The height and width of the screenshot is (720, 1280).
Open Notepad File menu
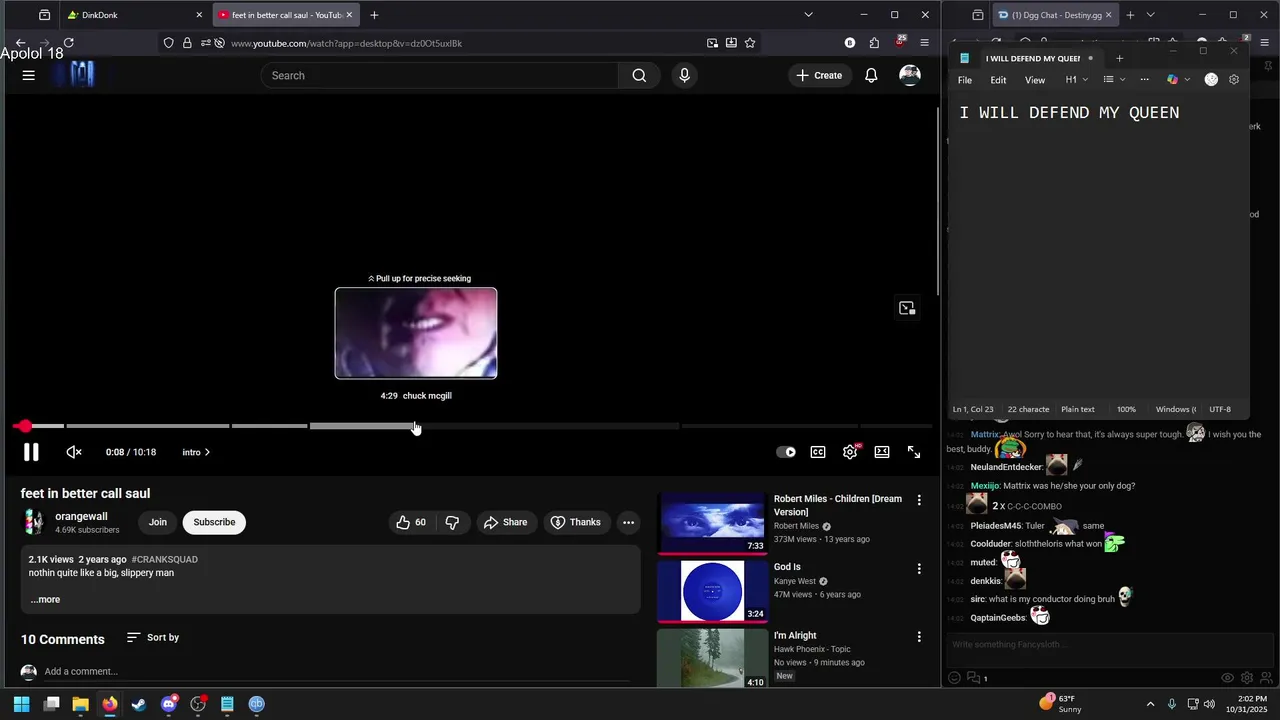click(965, 80)
